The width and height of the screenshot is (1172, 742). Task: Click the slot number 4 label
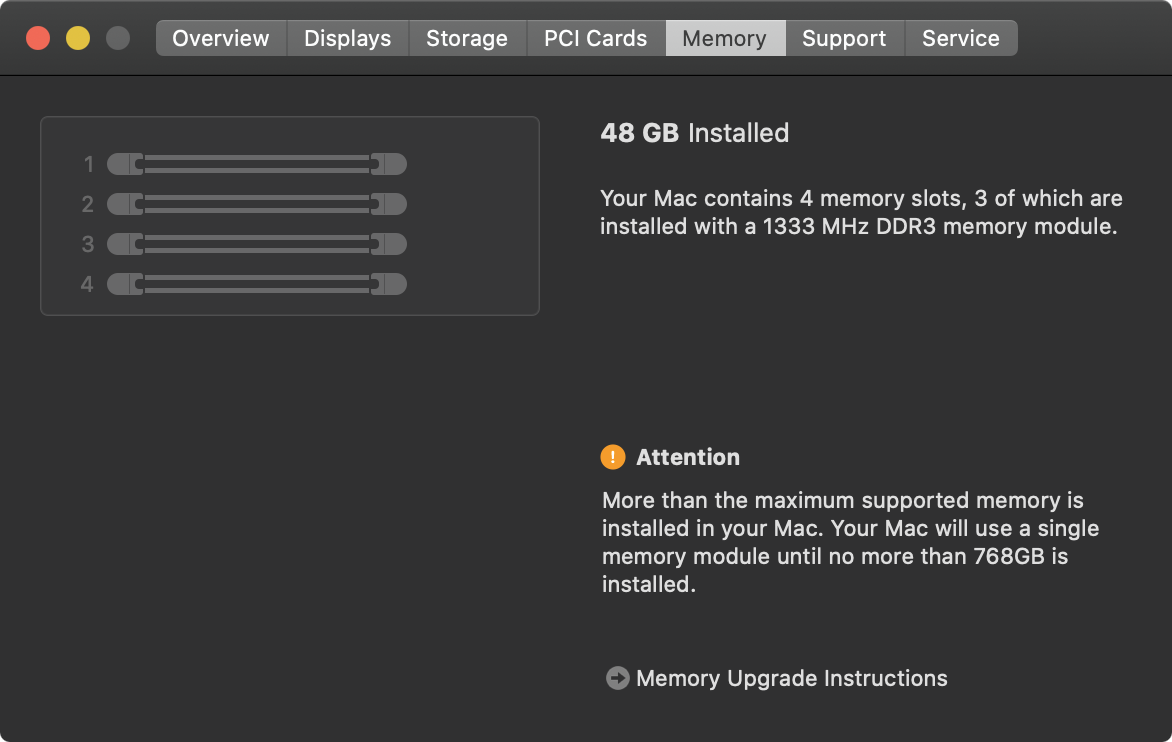pos(87,284)
